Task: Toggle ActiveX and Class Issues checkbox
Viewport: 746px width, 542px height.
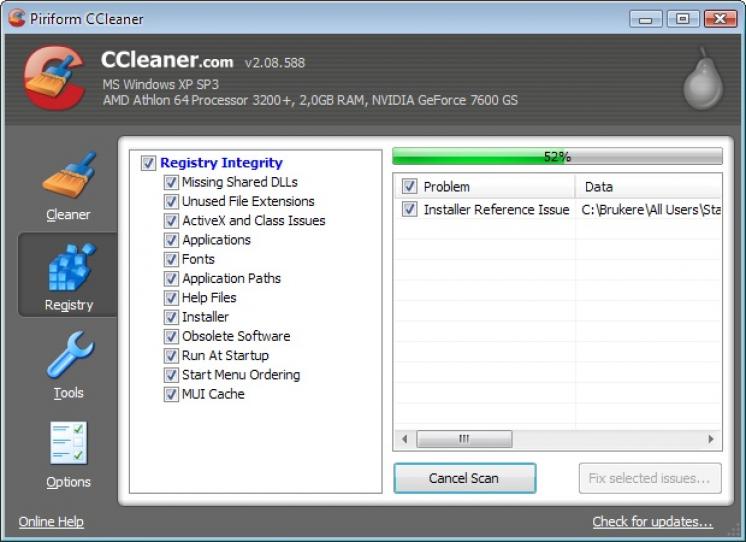Action: (x=171, y=221)
